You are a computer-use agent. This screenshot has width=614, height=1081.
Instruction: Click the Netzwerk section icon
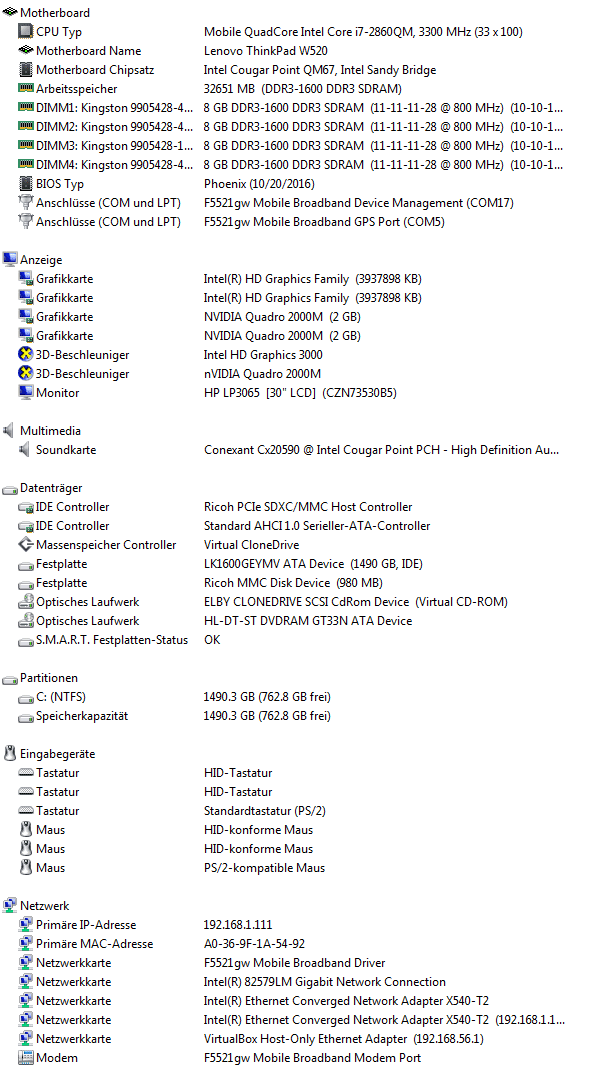10,905
